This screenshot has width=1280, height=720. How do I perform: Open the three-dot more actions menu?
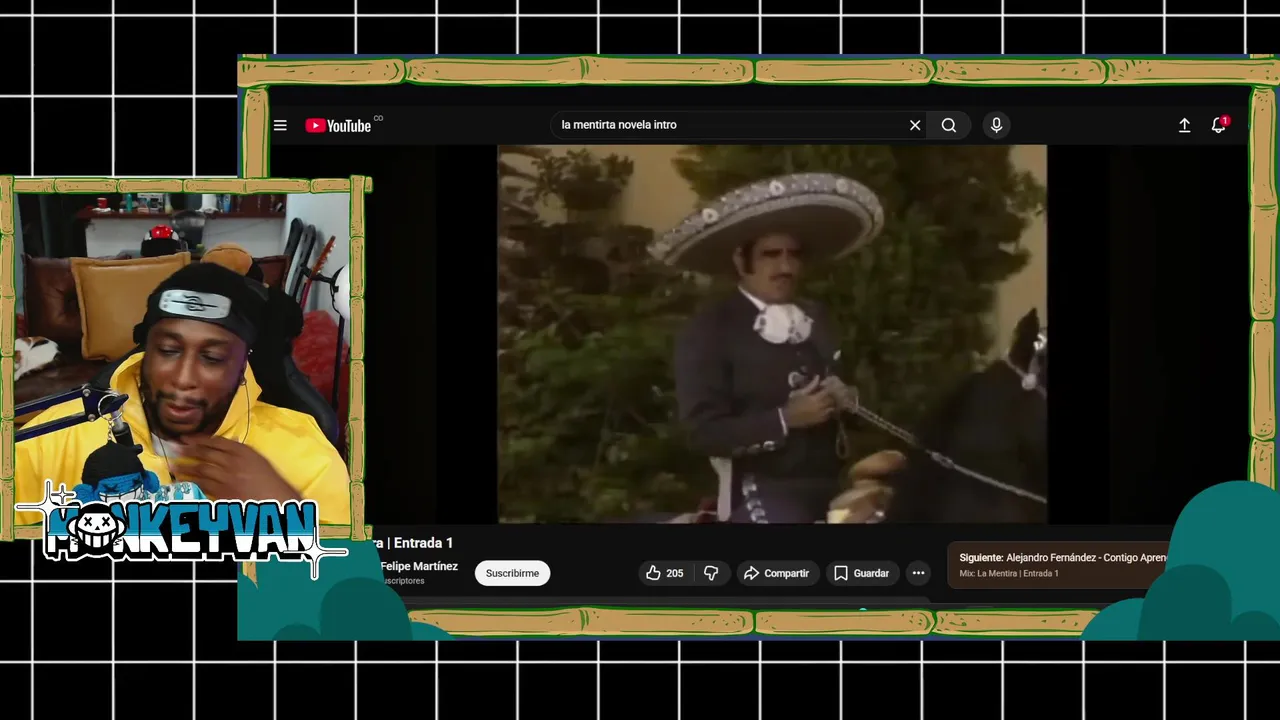[918, 573]
